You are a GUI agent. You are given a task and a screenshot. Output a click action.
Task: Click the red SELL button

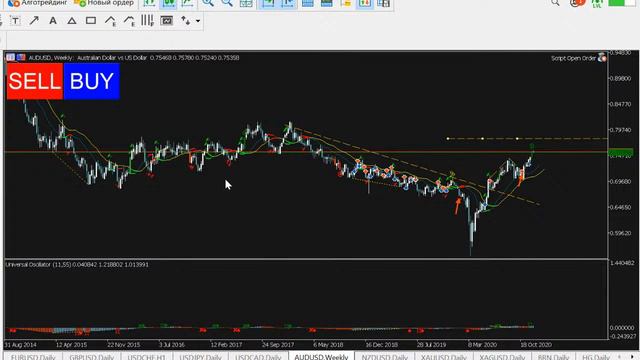click(x=35, y=81)
